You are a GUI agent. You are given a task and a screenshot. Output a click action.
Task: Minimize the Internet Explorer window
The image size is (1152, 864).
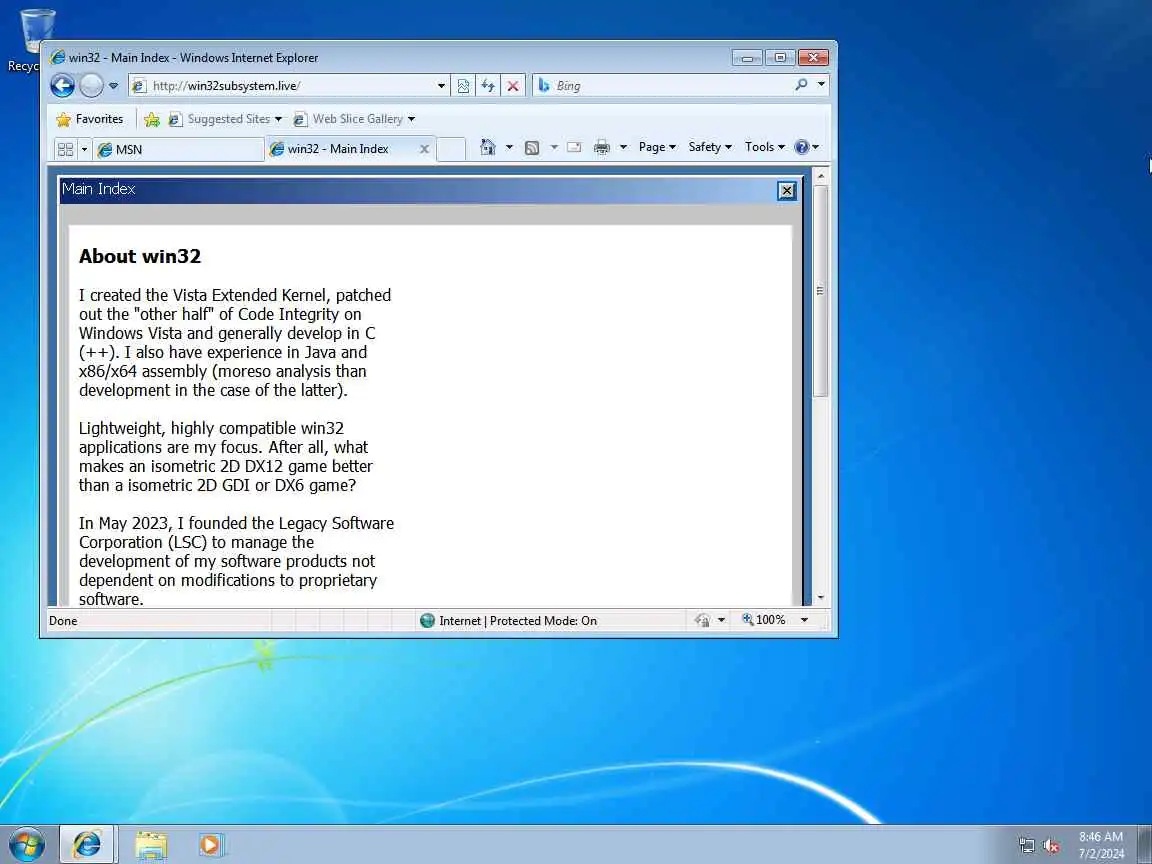[747, 57]
